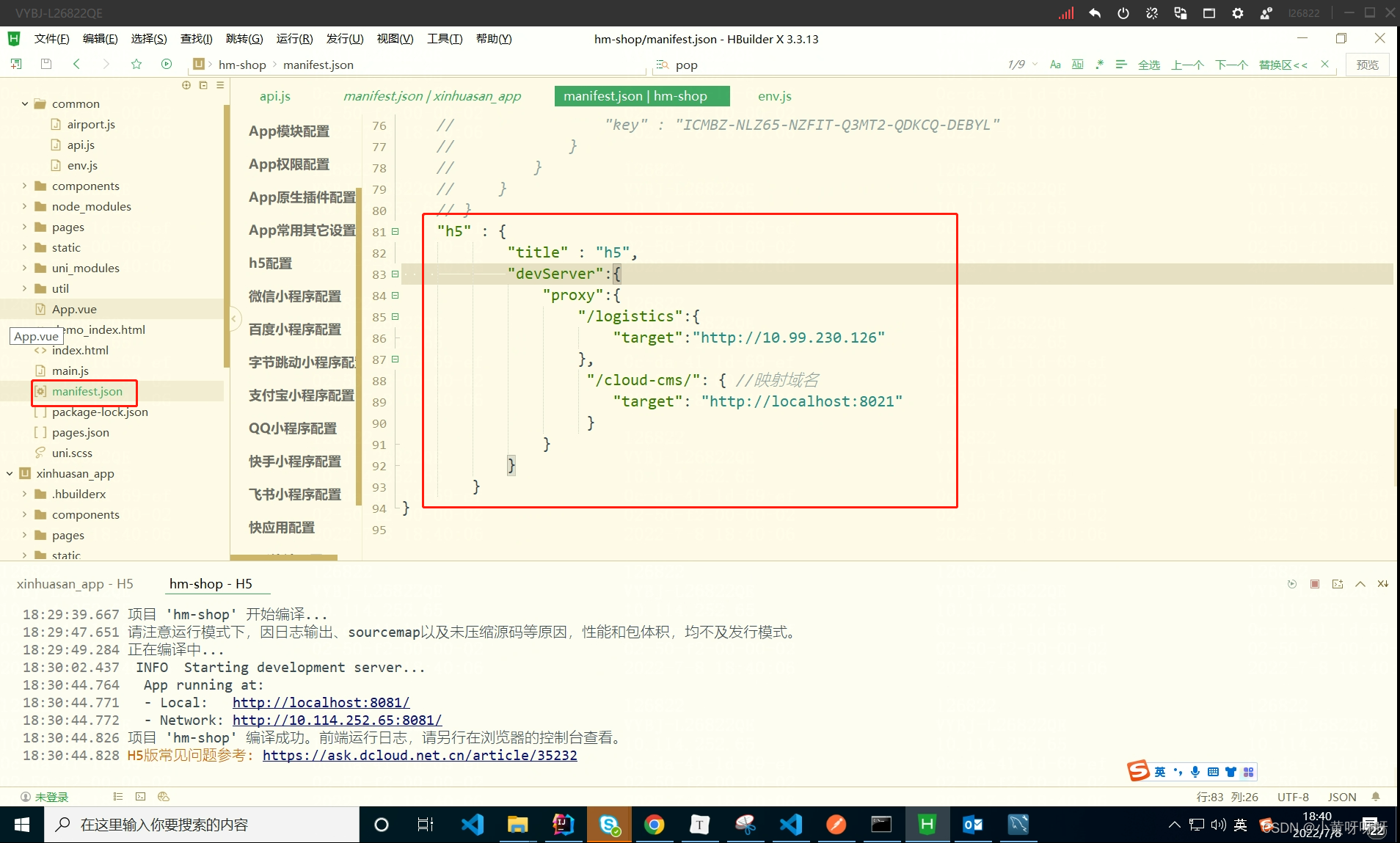Collapse all project tree icon
This screenshot has width=1400, height=843.
click(x=203, y=85)
